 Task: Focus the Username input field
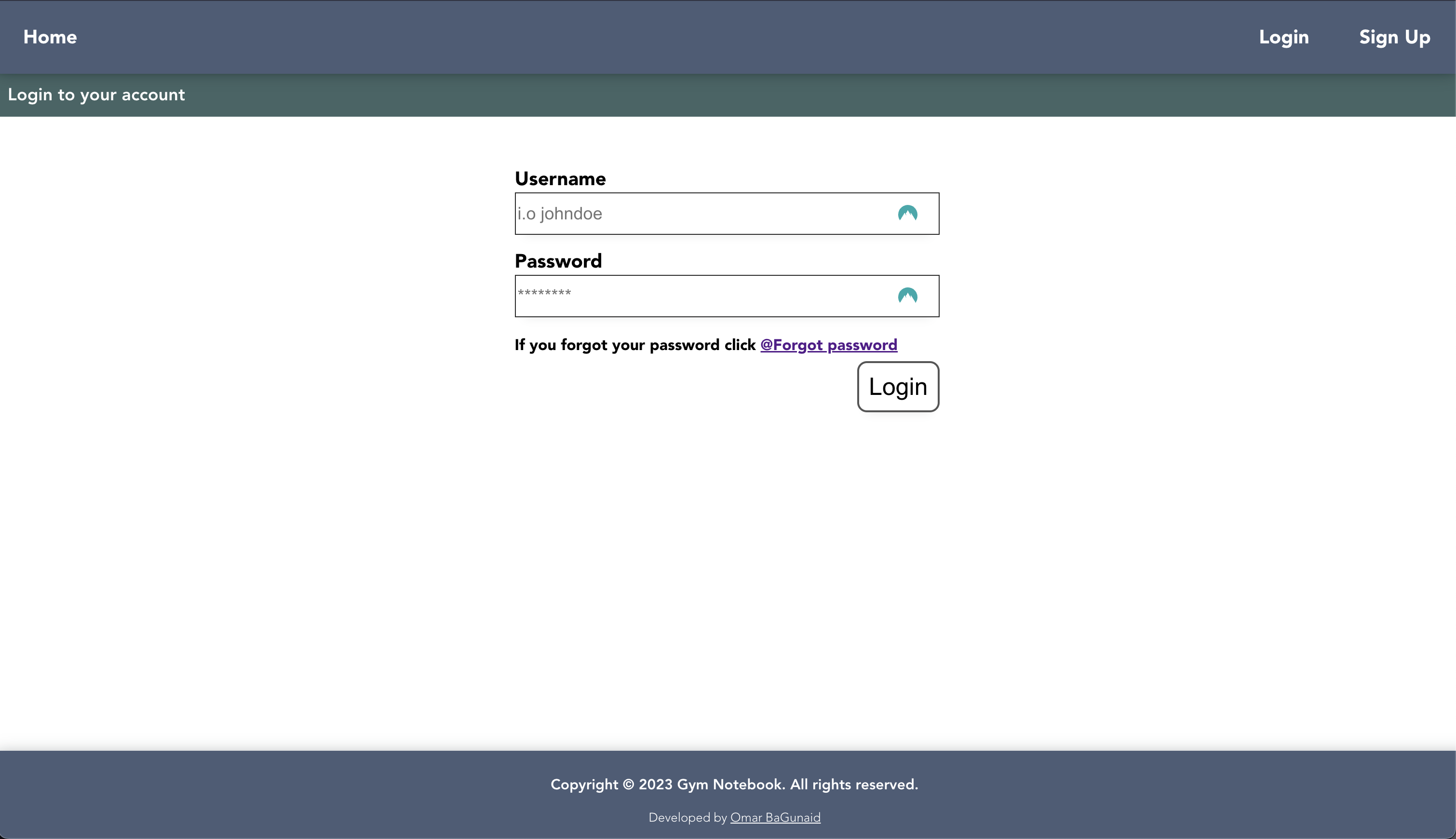(691, 214)
